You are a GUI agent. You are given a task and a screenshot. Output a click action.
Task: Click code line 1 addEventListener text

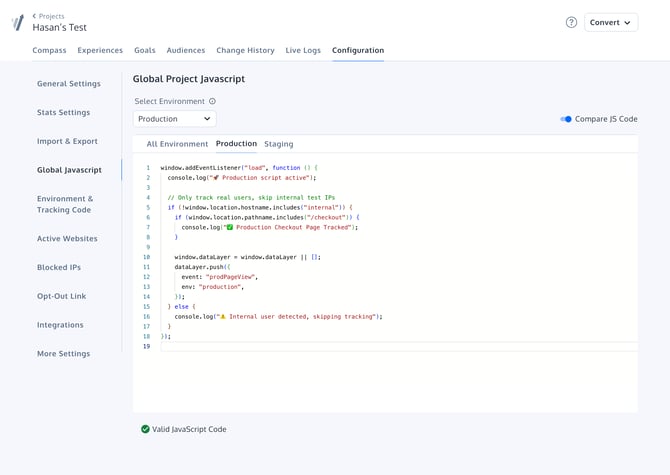pos(239,168)
